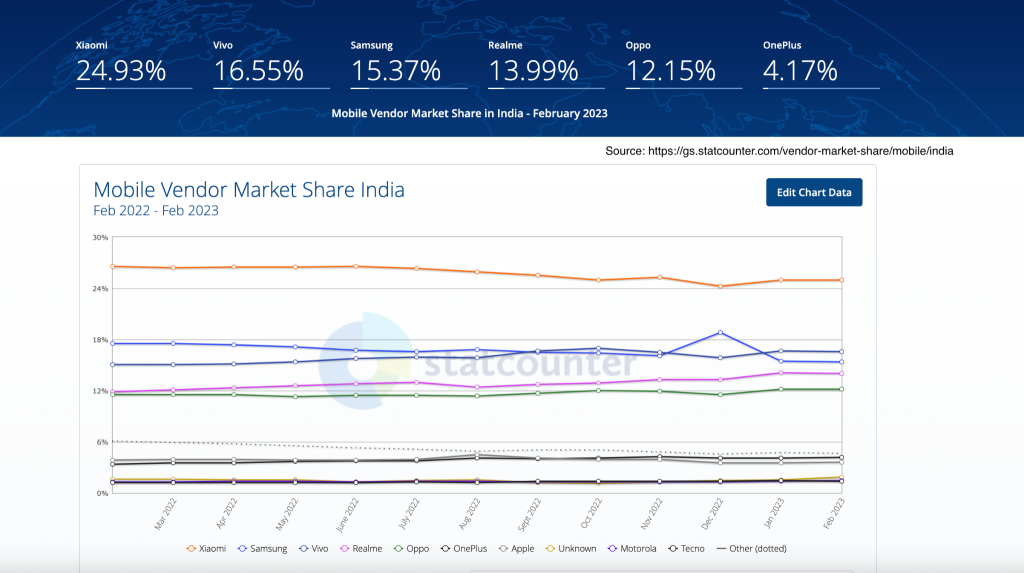Click the Mobile Vendor Market Share India title
1024x573 pixels.
249,189
